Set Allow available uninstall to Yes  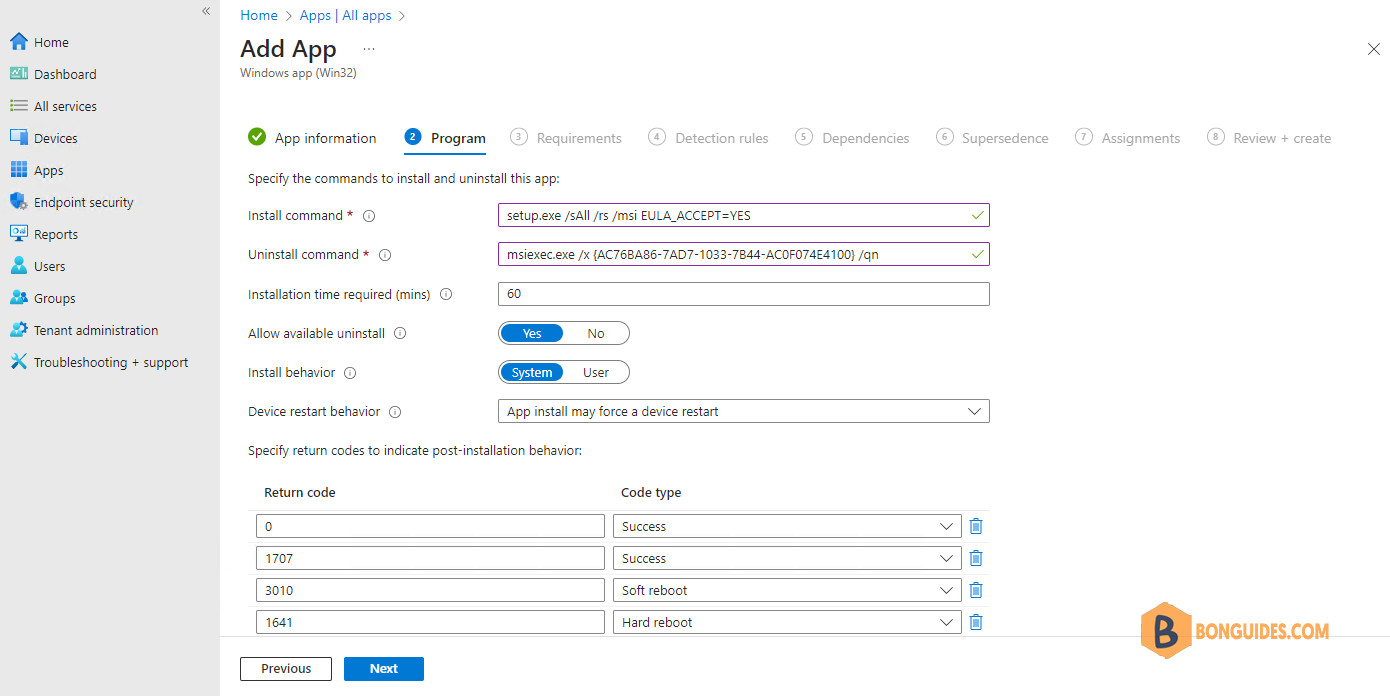tap(532, 333)
